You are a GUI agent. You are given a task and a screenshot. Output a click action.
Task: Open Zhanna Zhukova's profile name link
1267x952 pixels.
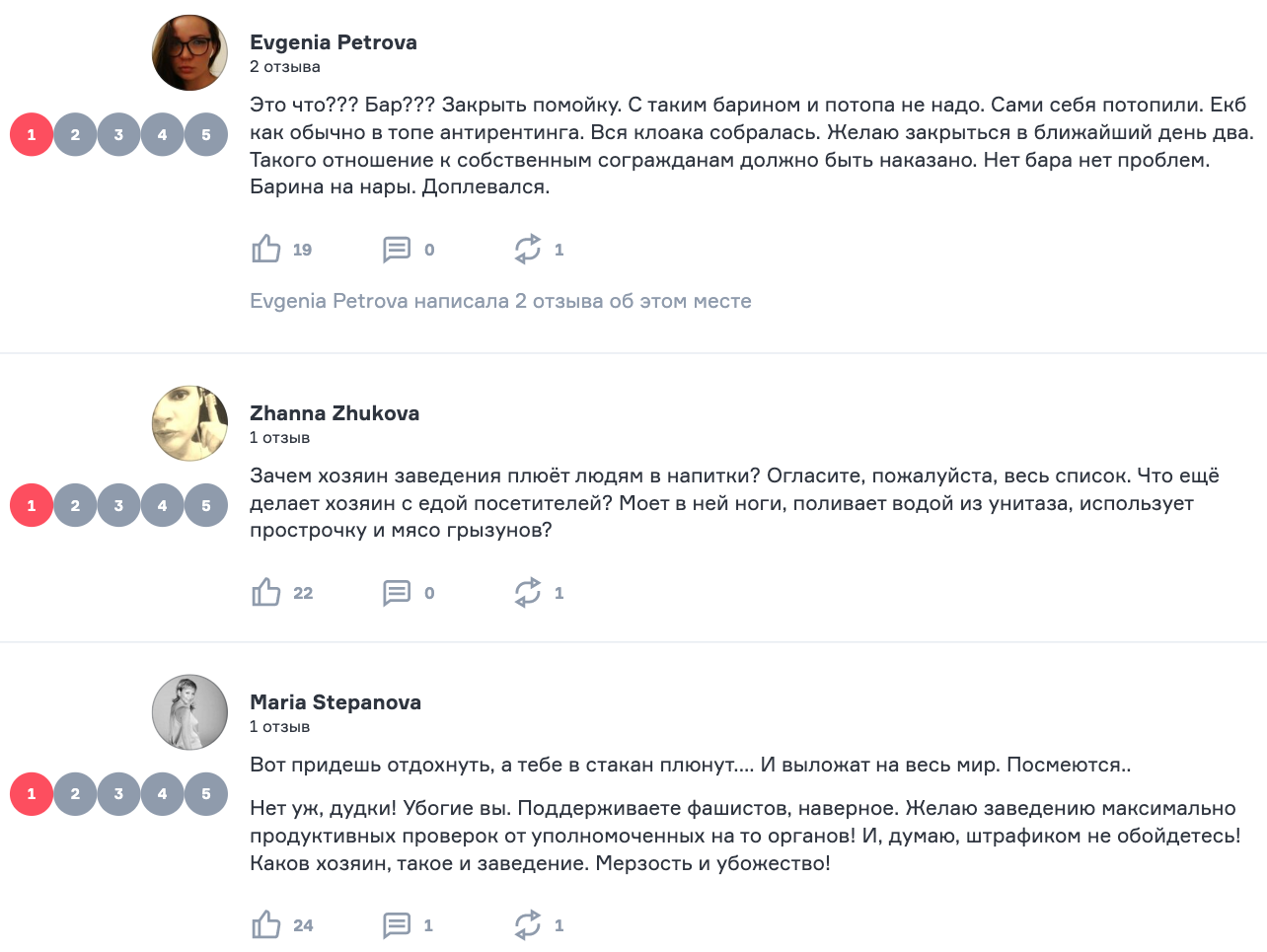coord(335,413)
